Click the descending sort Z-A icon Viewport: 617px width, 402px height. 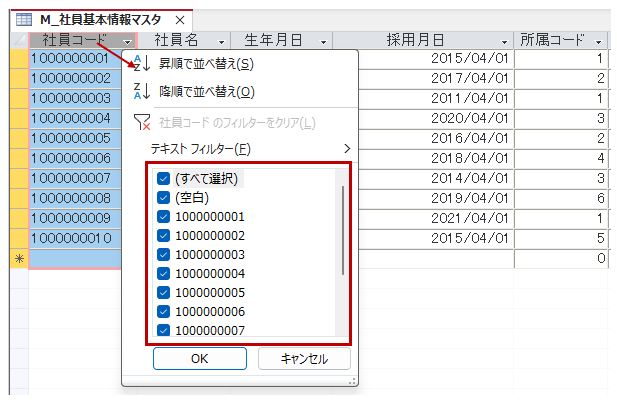pyautogui.click(x=141, y=92)
